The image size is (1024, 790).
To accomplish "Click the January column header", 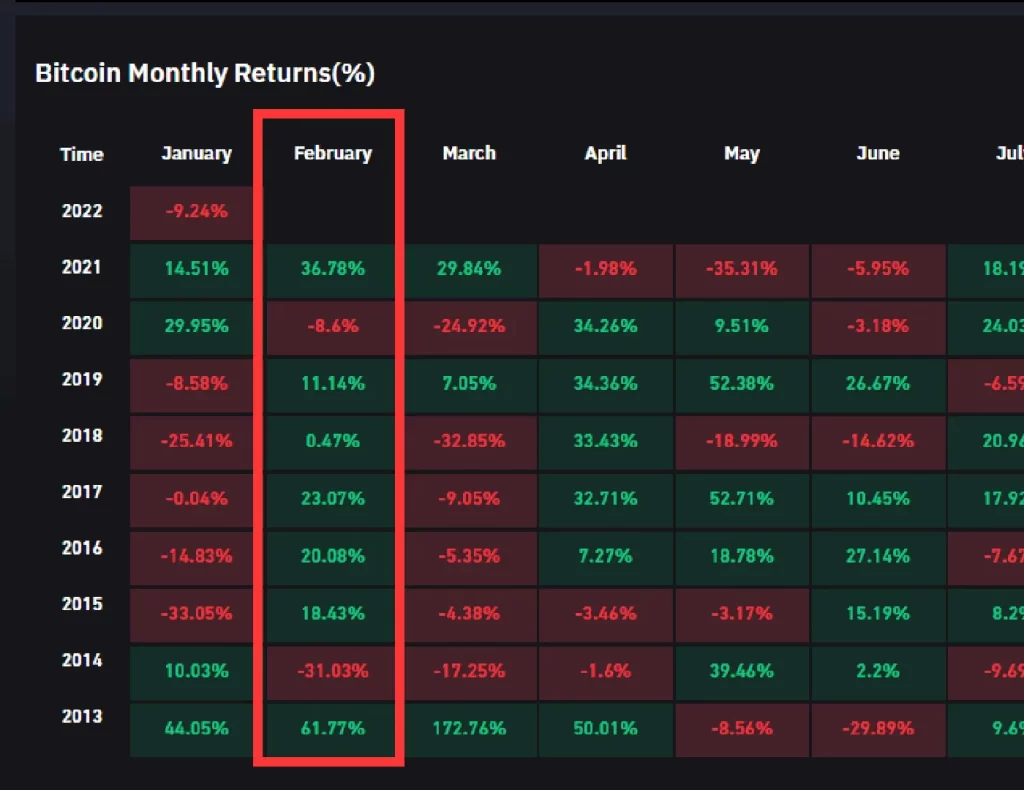I will (x=197, y=153).
